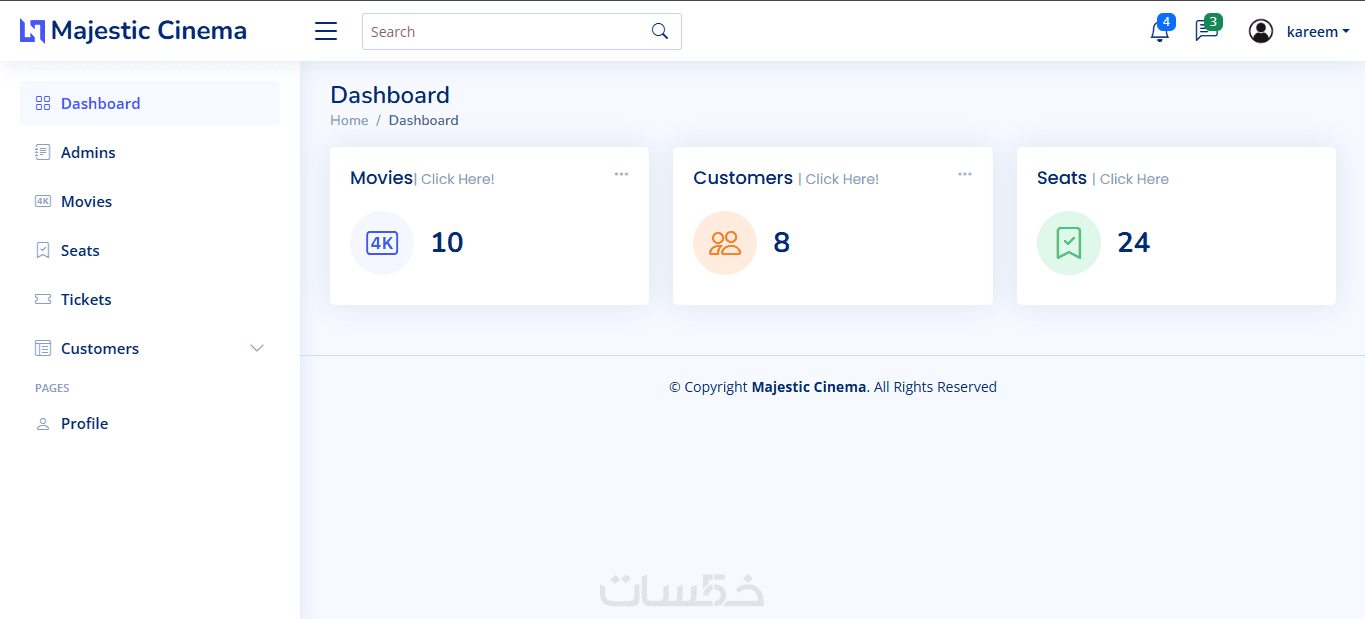Go to Admins in the sidebar
Image resolution: width=1365 pixels, height=619 pixels.
click(88, 152)
